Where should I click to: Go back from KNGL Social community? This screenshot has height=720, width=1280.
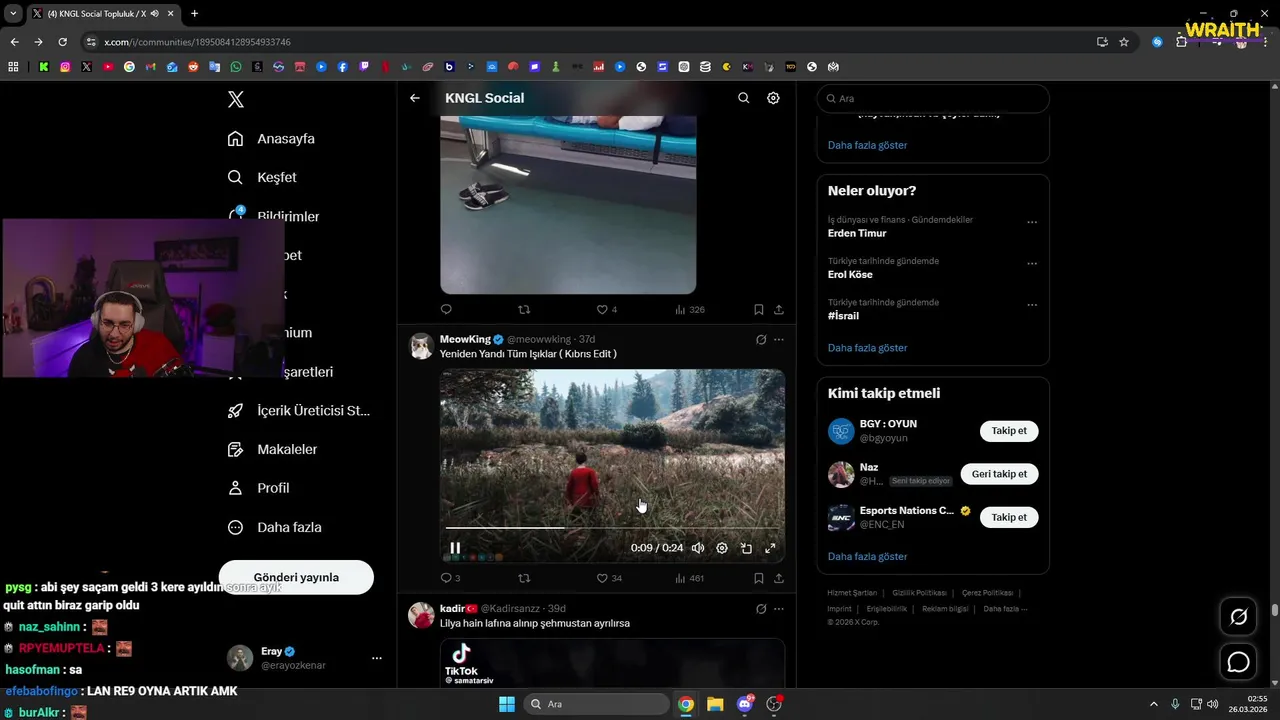coord(415,98)
